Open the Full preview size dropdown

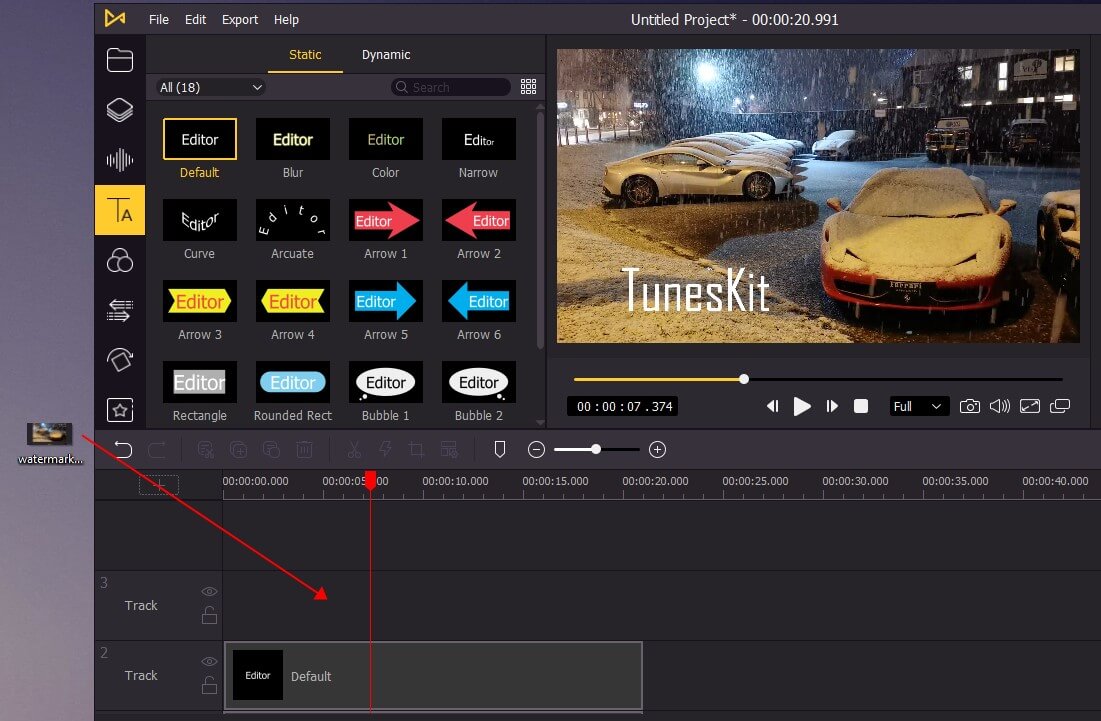(x=918, y=406)
